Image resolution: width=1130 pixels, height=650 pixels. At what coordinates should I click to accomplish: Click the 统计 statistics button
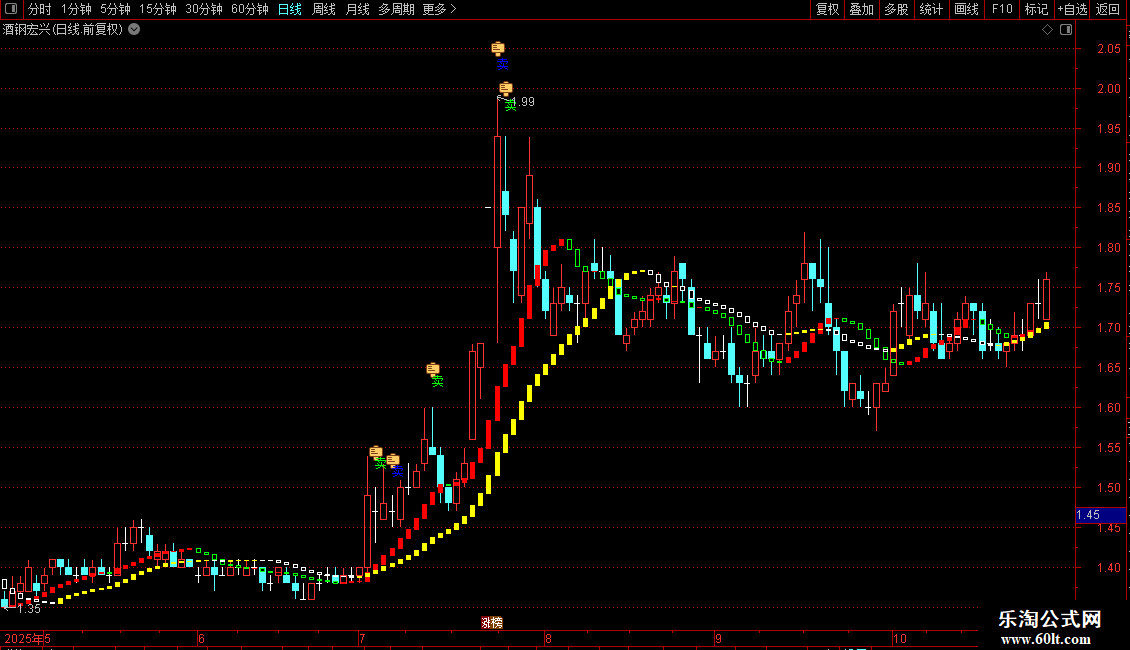click(931, 9)
